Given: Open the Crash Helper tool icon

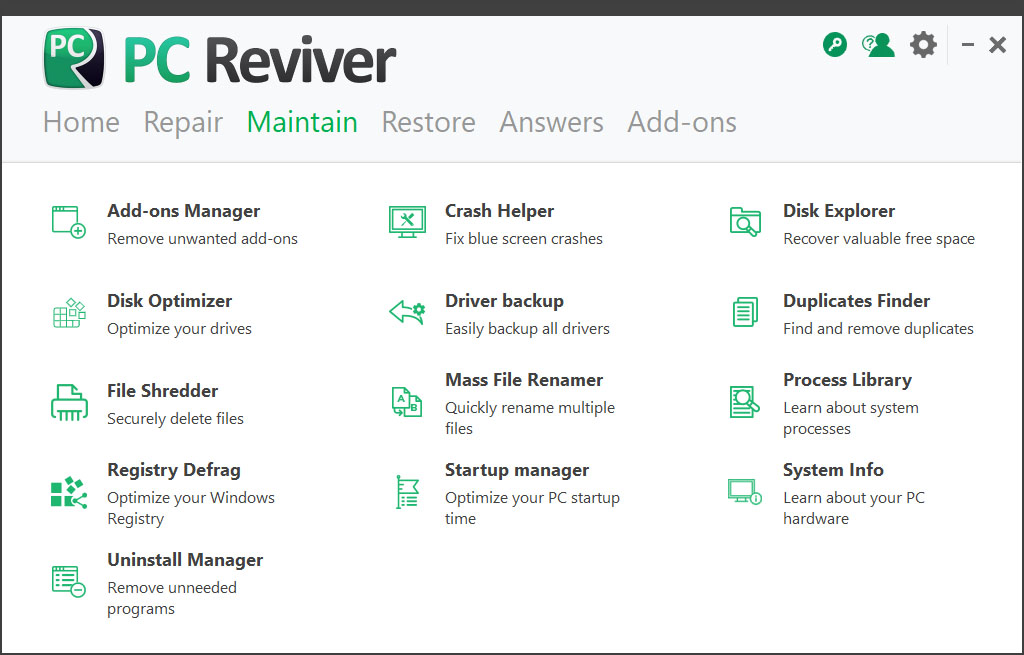Looking at the screenshot, I should (x=406, y=221).
